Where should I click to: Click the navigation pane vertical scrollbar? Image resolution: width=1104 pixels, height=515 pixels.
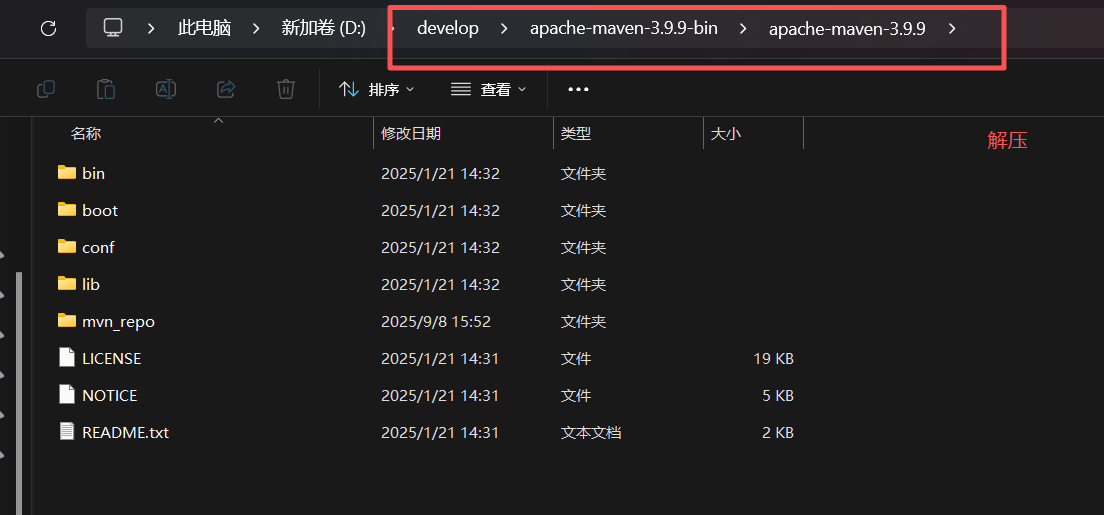[19, 393]
